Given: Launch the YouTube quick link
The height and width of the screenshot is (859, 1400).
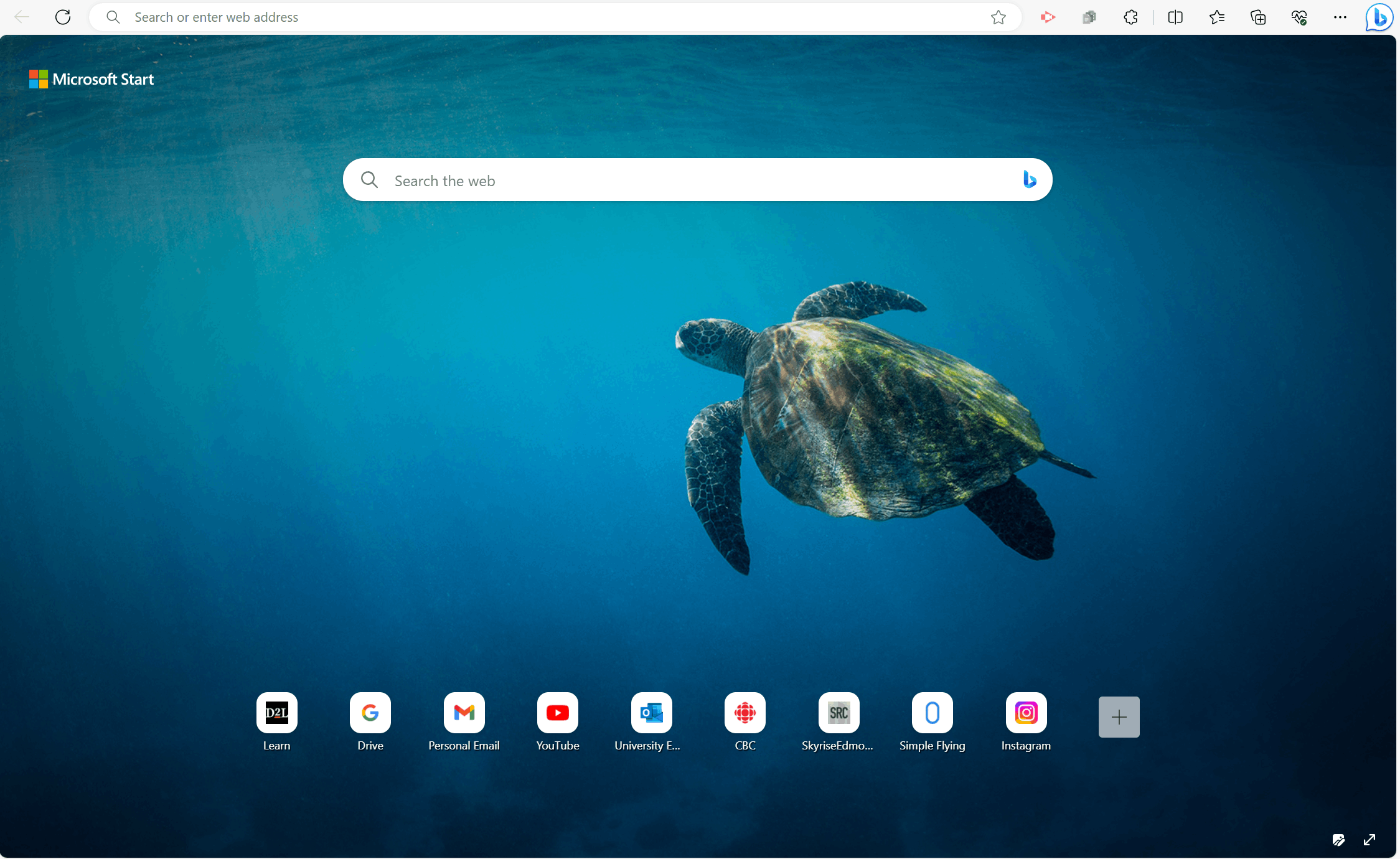Looking at the screenshot, I should (x=558, y=713).
